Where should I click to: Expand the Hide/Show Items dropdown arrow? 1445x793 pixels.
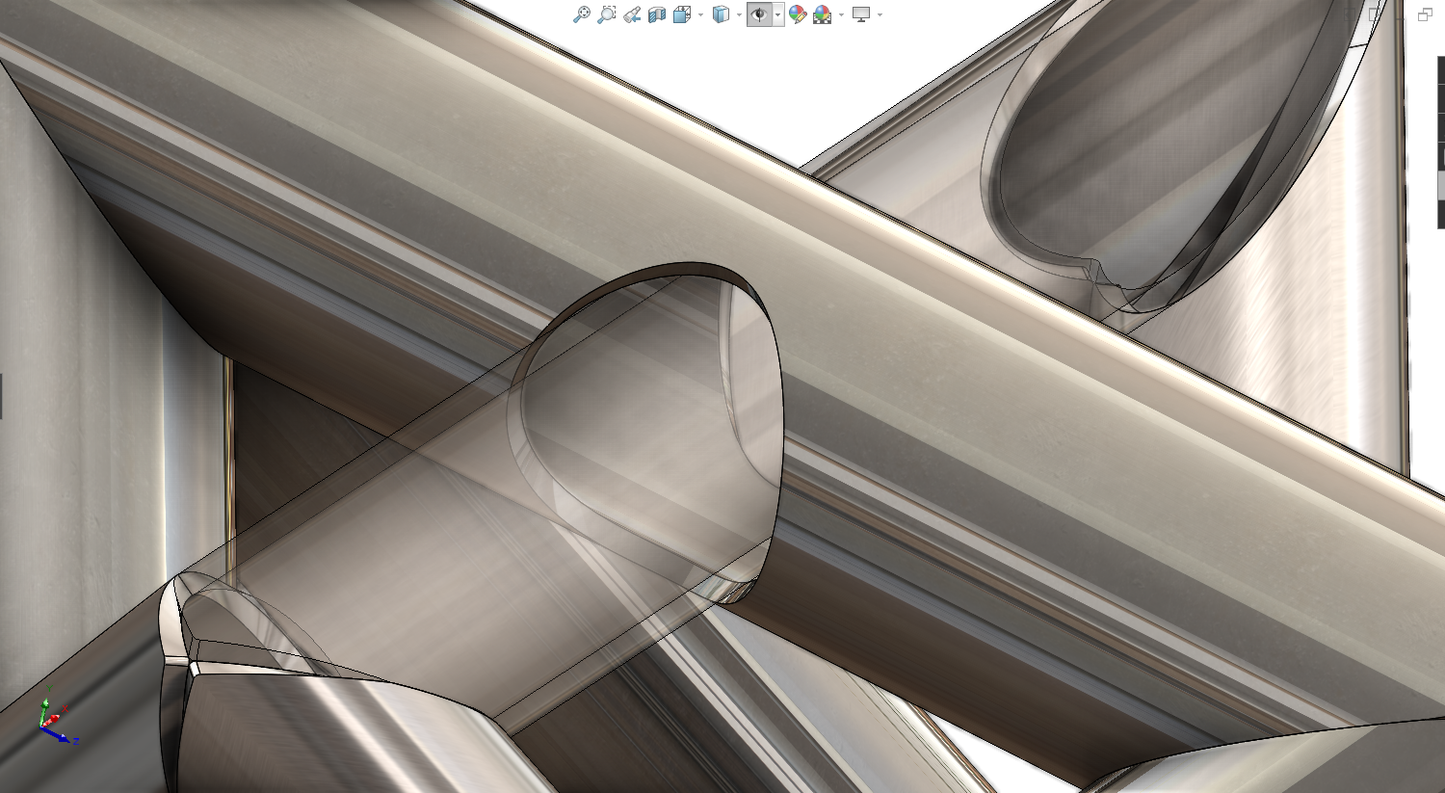tap(777, 15)
